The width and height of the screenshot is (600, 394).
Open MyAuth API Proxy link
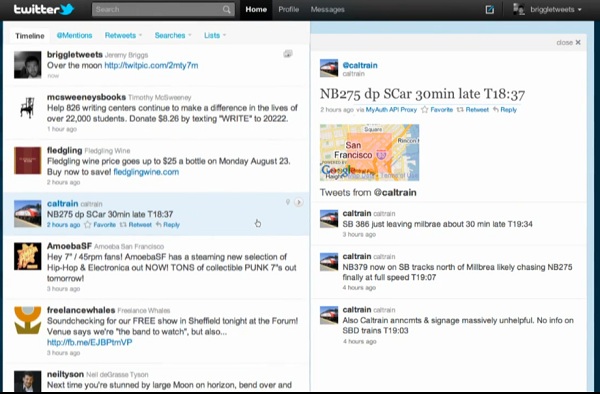(391, 110)
